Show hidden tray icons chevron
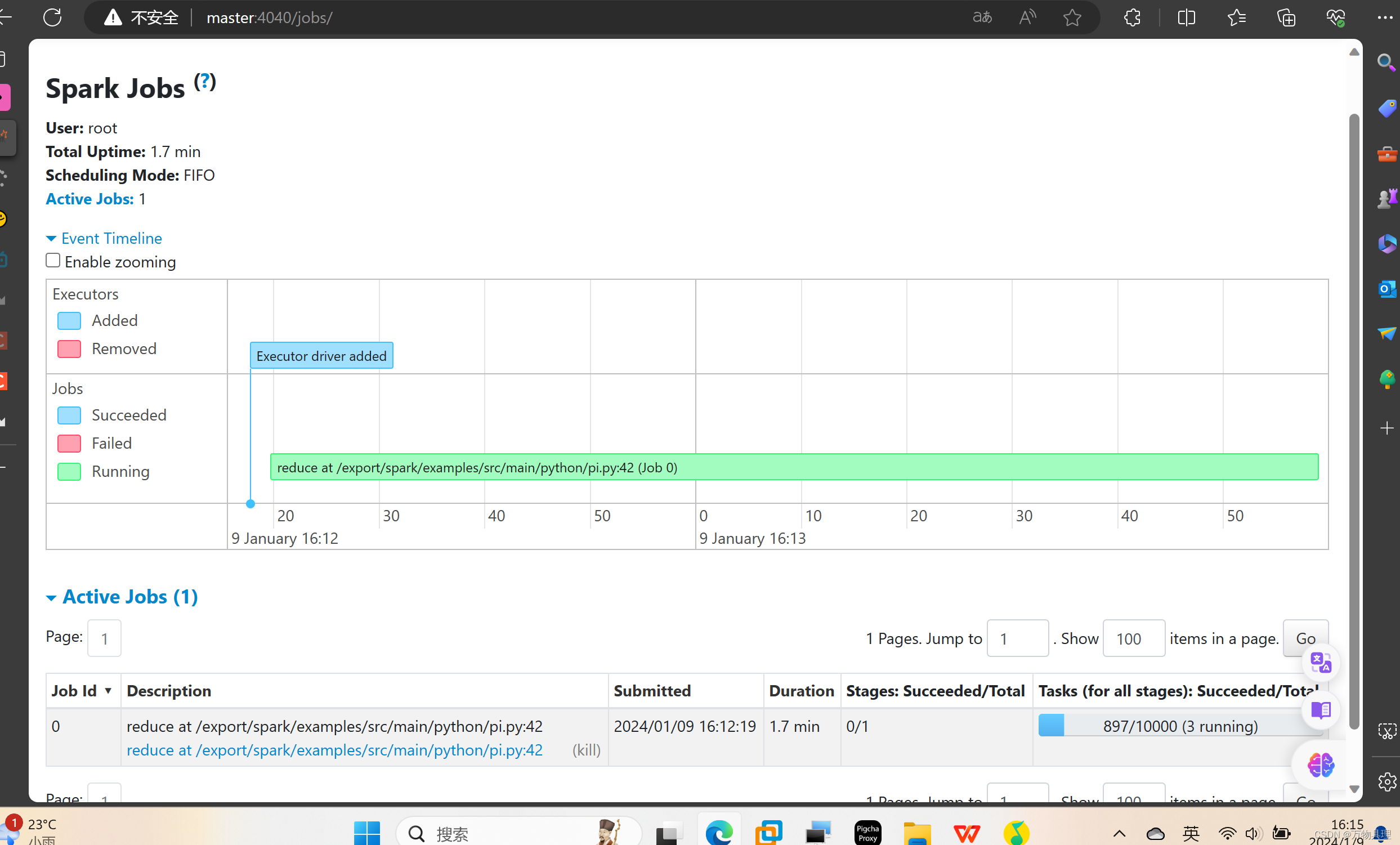This screenshot has width=1400, height=845. coord(1119,833)
